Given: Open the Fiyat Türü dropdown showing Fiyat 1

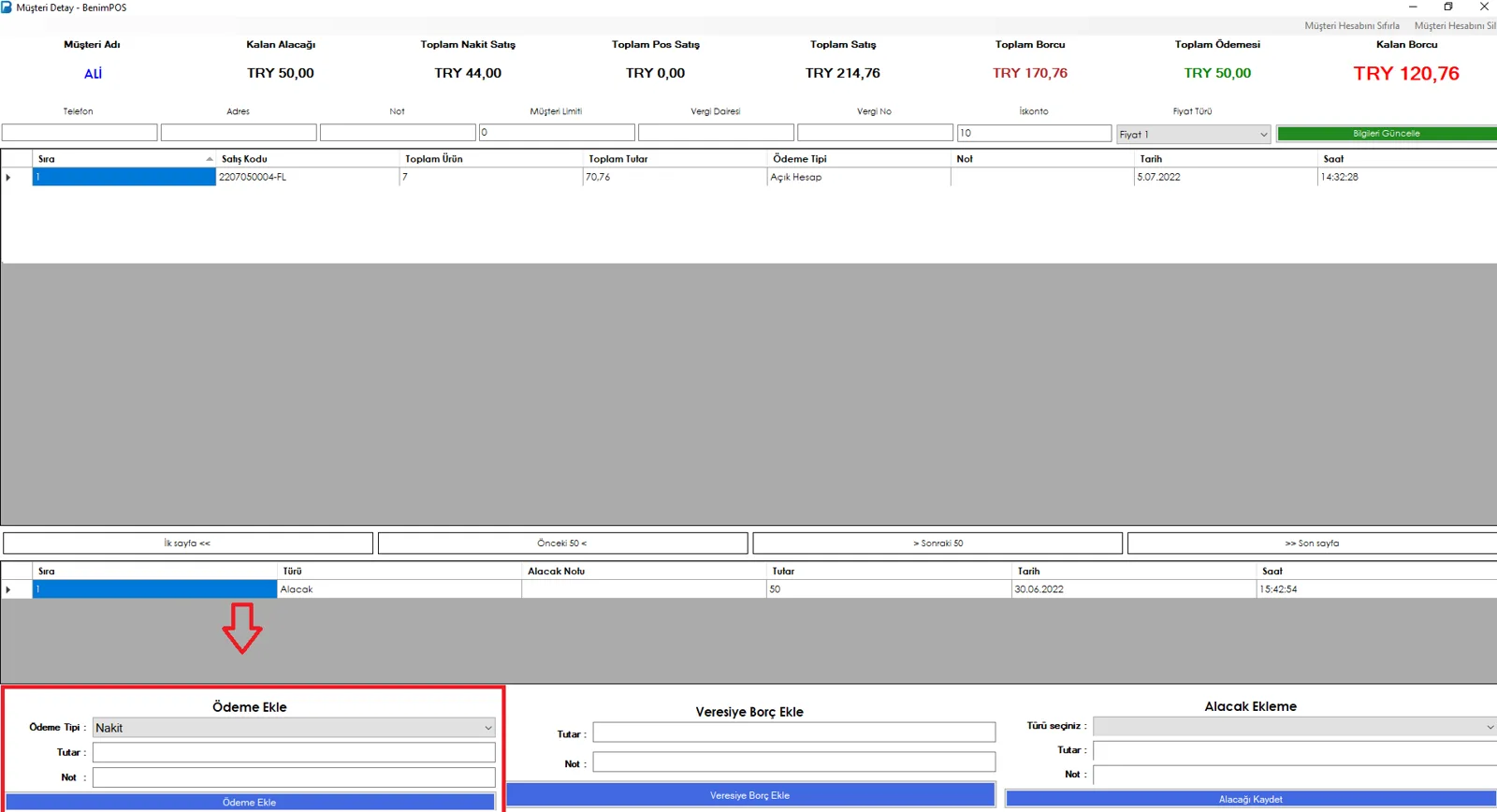Looking at the screenshot, I should [1193, 134].
